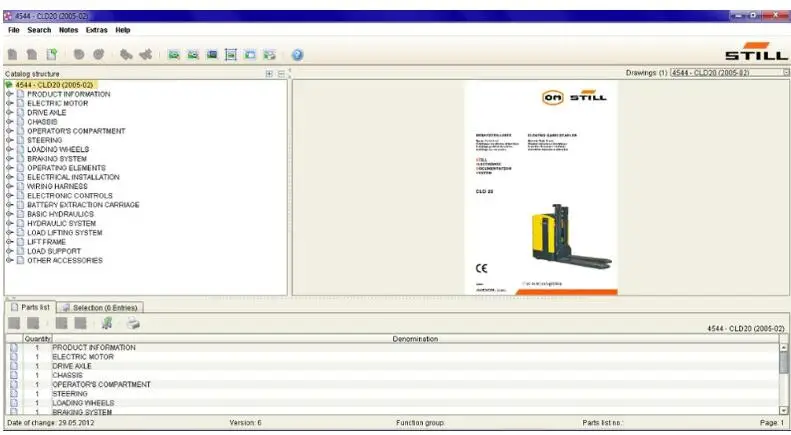
Task: Click the parts list vertical scrollbar thumb
Action: [x=783, y=362]
